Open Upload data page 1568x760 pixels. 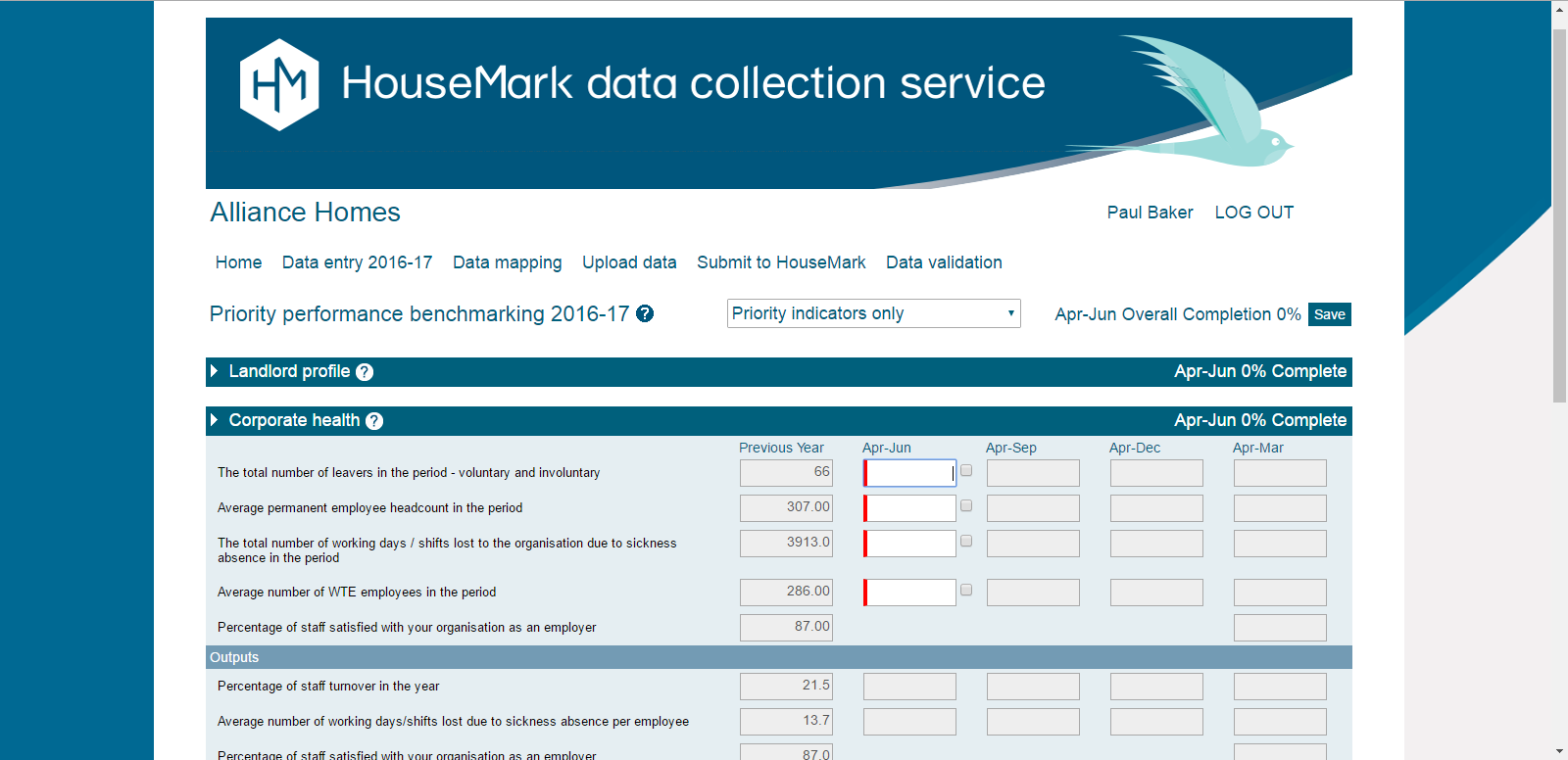(629, 262)
